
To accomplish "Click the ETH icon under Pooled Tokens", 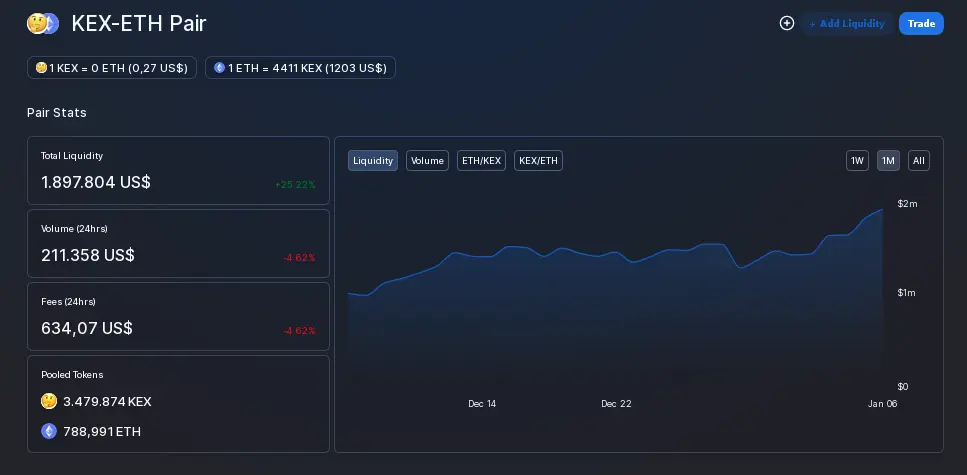I will pyautogui.click(x=49, y=431).
